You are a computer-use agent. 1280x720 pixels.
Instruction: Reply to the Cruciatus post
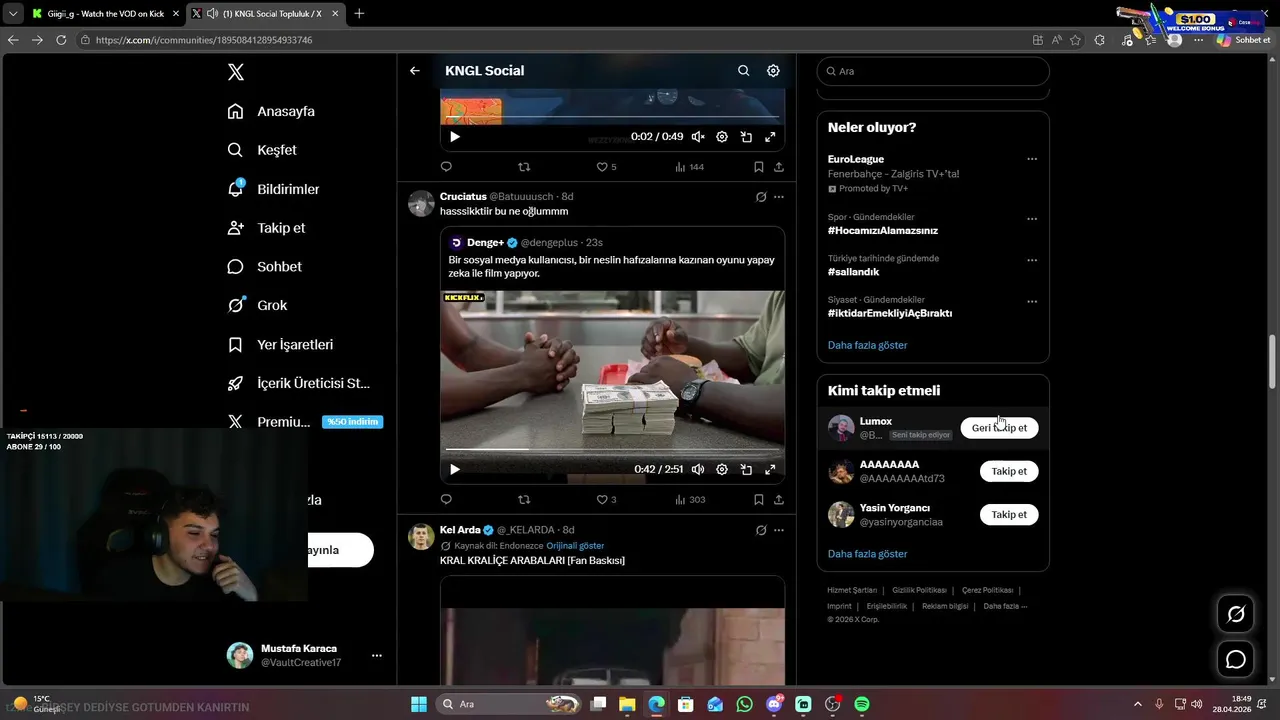coord(446,499)
